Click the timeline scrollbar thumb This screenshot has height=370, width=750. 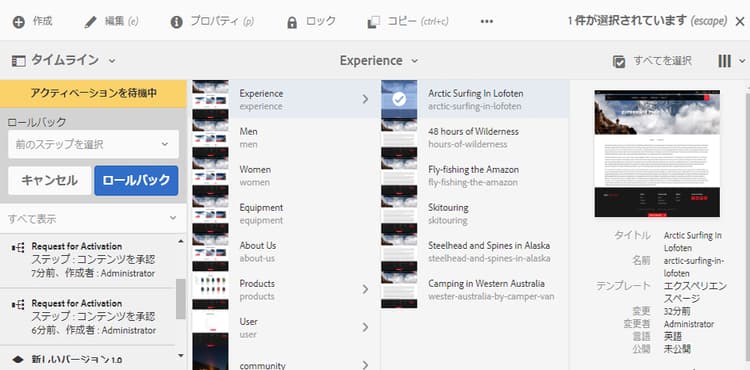180,299
